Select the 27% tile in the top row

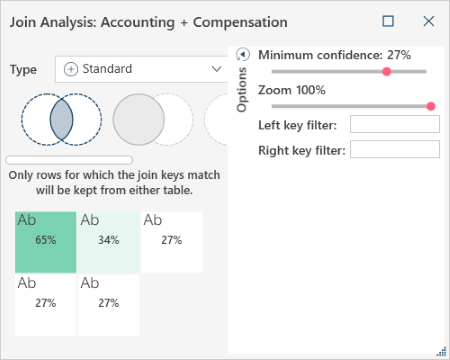171,242
